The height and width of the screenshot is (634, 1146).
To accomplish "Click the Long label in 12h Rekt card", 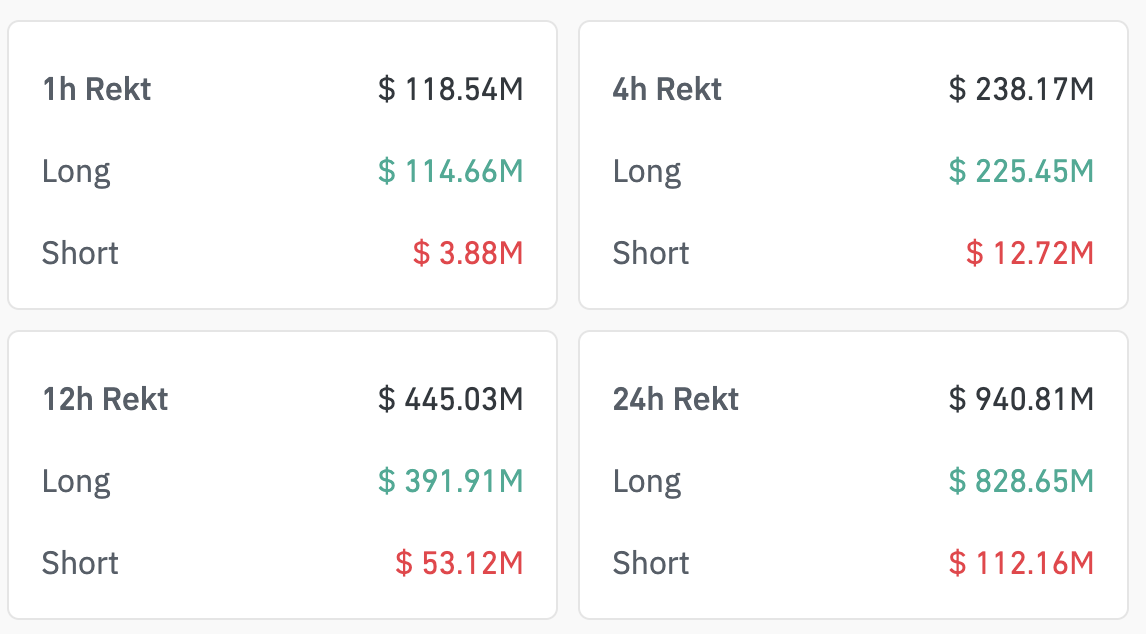I will 76,482.
